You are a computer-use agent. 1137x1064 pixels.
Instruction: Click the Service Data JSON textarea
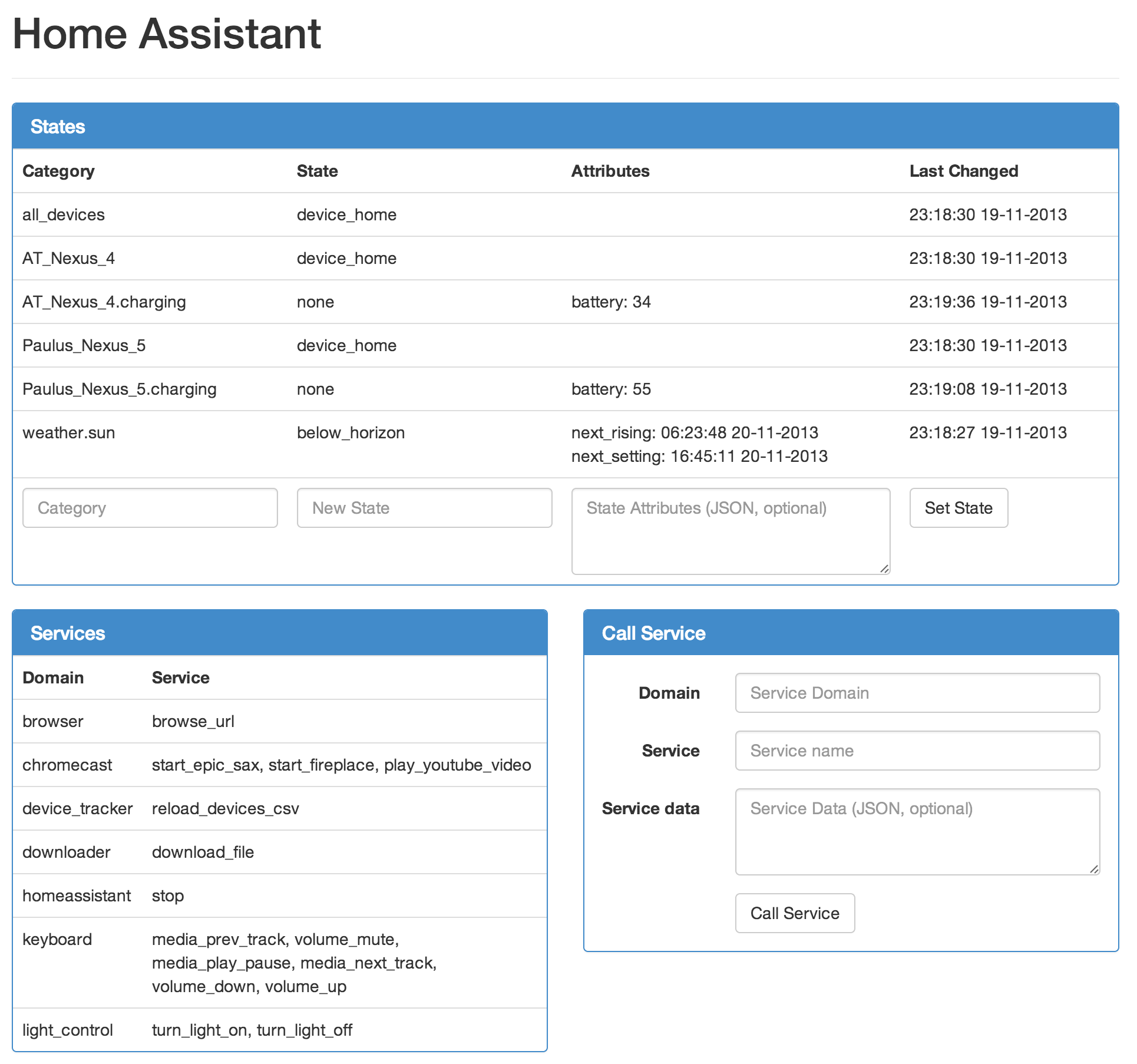[x=917, y=831]
